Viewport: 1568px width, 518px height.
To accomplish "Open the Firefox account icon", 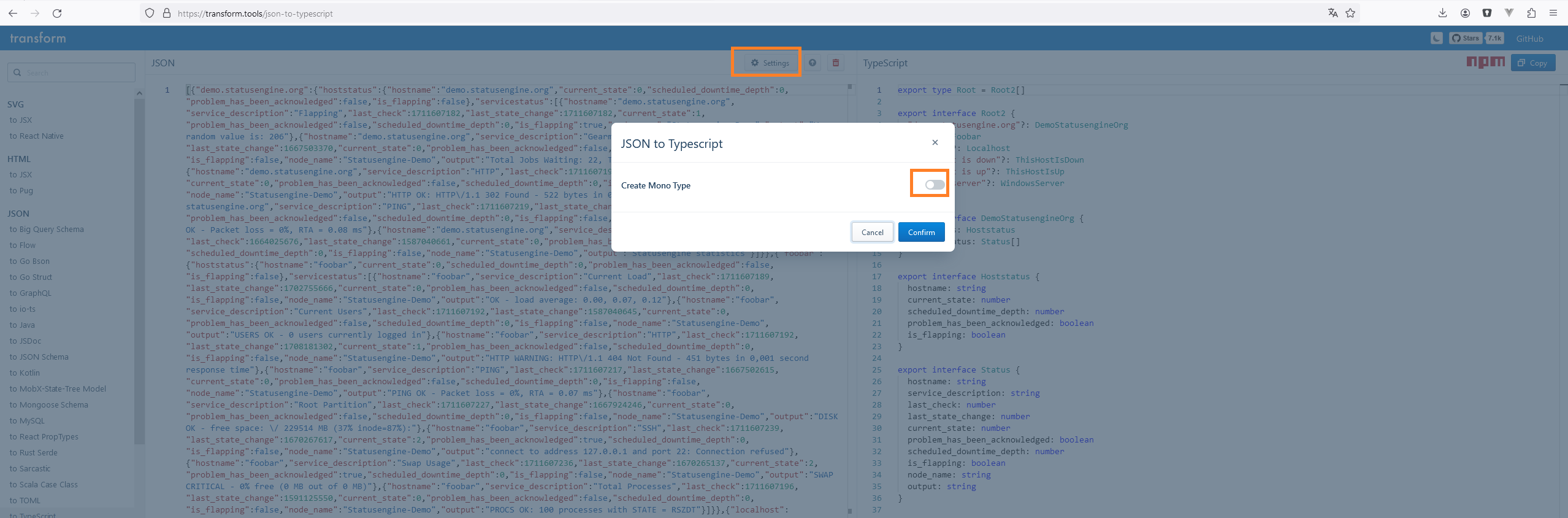I will [x=1465, y=13].
